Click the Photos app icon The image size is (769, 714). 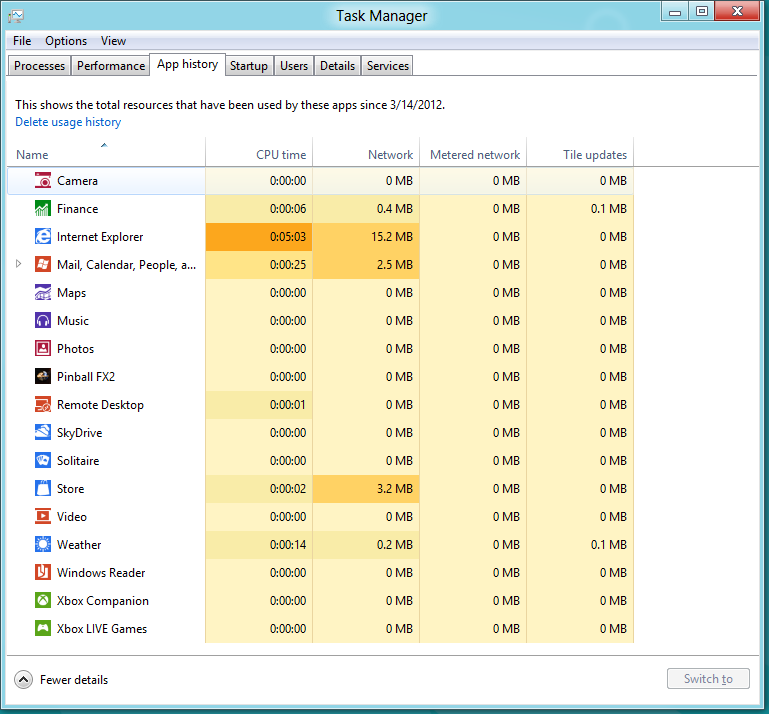tap(43, 348)
